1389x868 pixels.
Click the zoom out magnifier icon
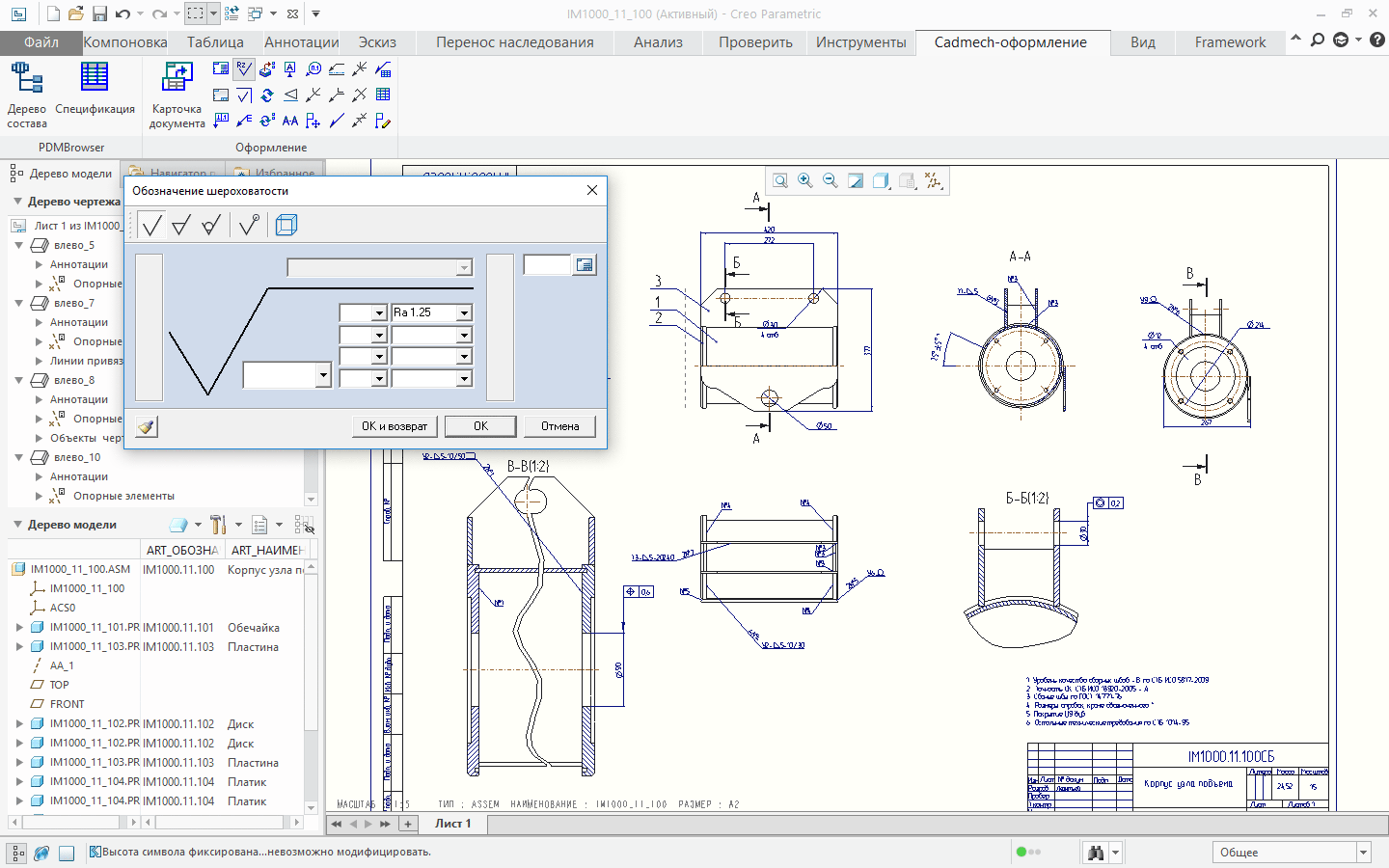click(831, 181)
